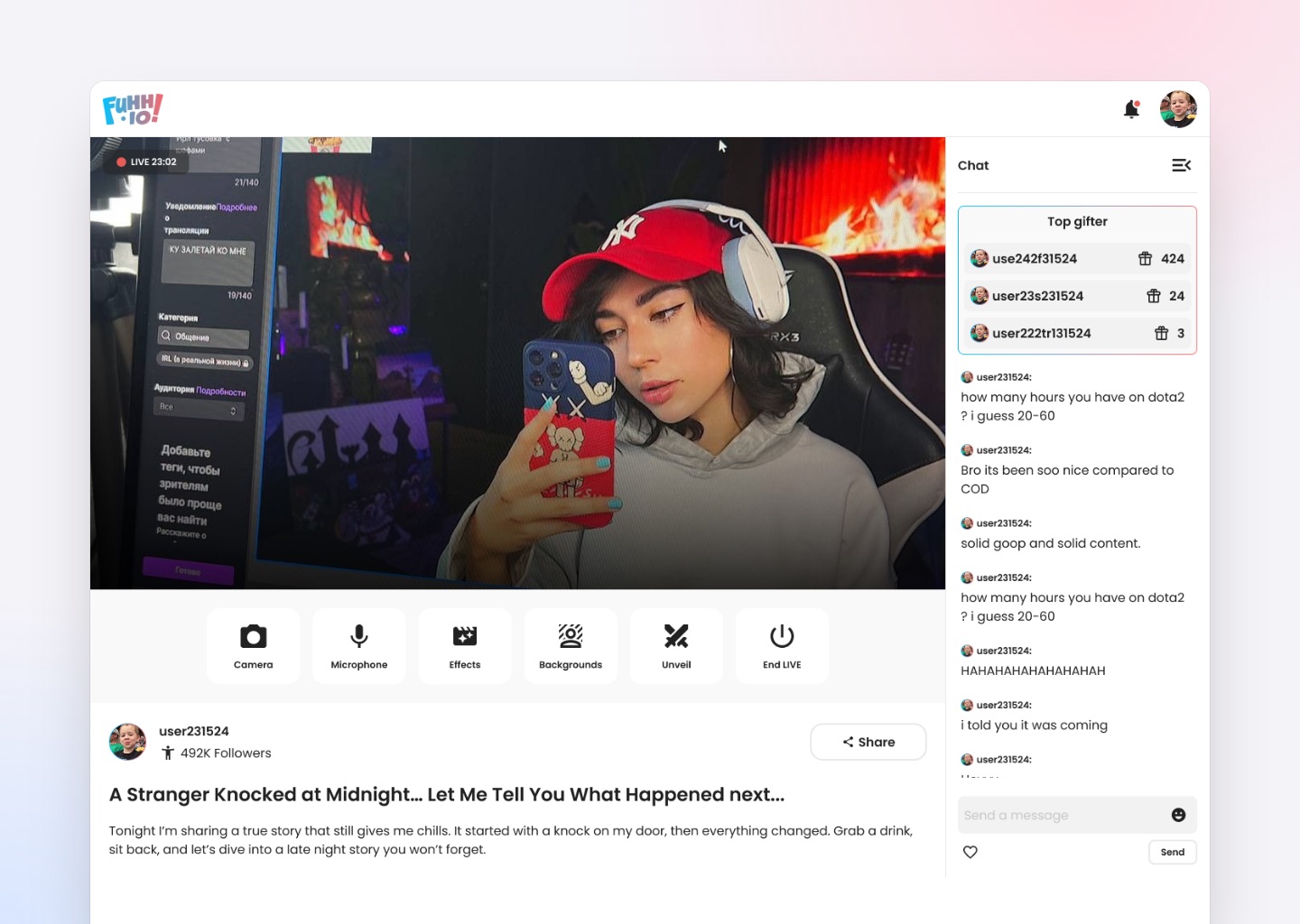Viewport: 1300px width, 924px height.
Task: Select top gifter use242f31524
Action: pyautogui.click(x=1077, y=259)
